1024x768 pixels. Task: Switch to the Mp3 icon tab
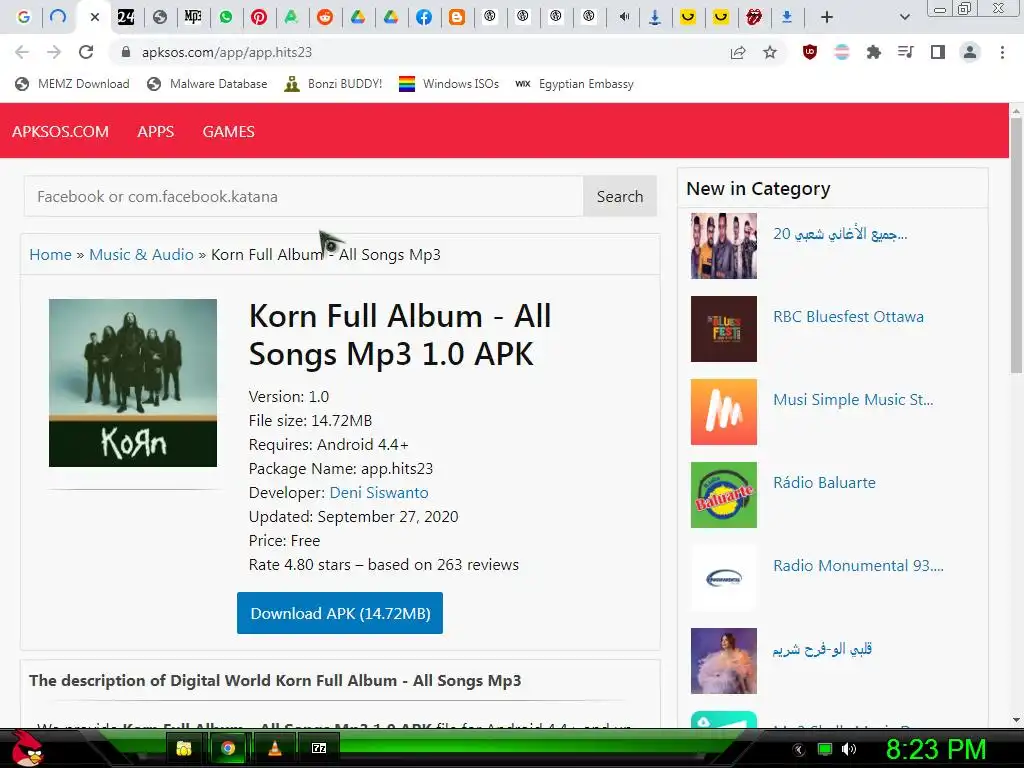[x=193, y=17]
